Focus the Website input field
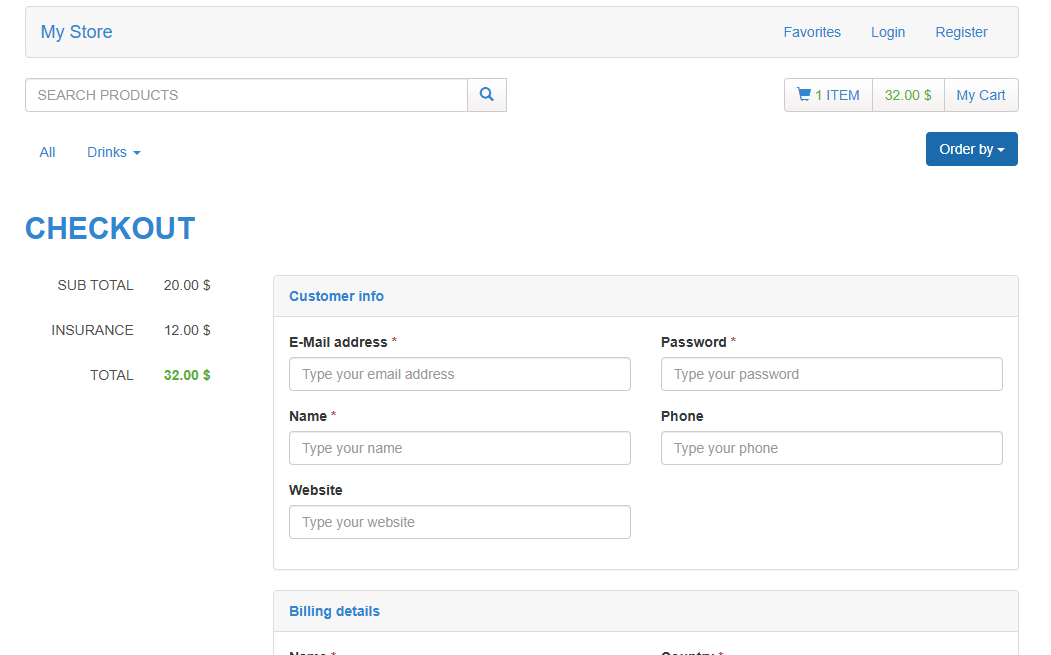The width and height of the screenshot is (1051, 655). [x=460, y=522]
